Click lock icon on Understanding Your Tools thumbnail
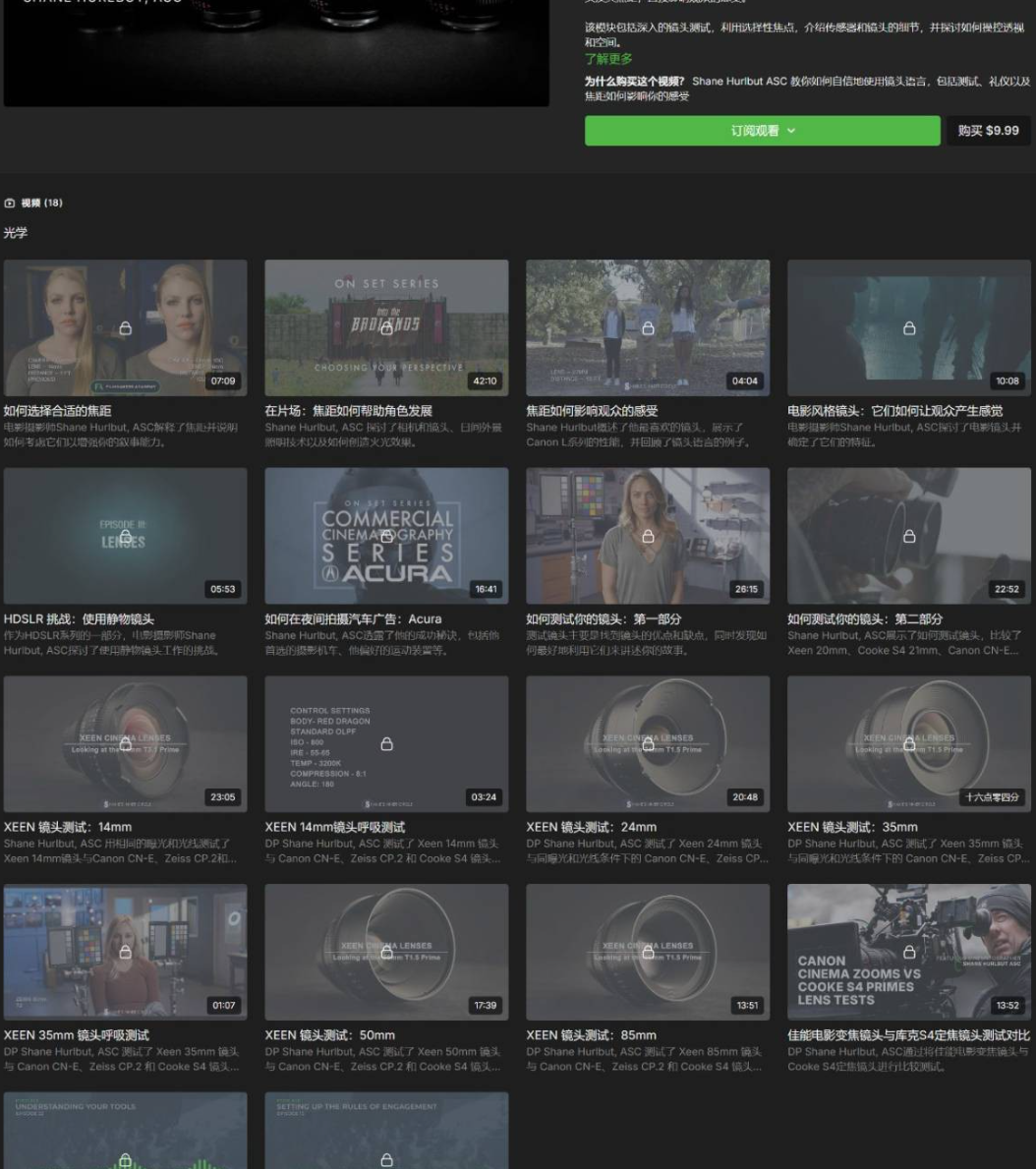Image resolution: width=1036 pixels, height=1169 pixels. (125, 1160)
